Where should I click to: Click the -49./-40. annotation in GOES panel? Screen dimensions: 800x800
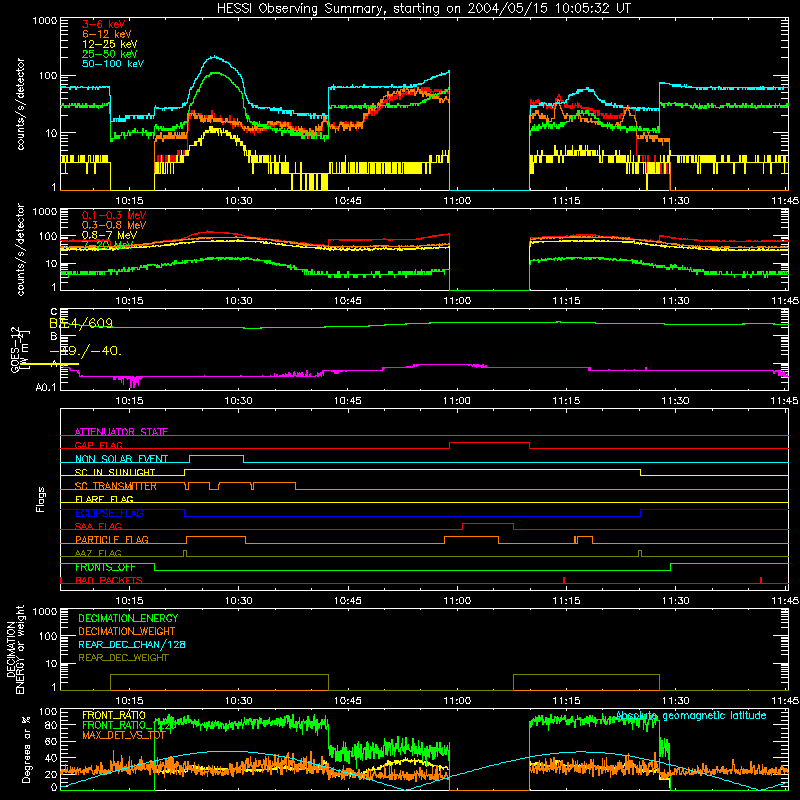(x=86, y=351)
